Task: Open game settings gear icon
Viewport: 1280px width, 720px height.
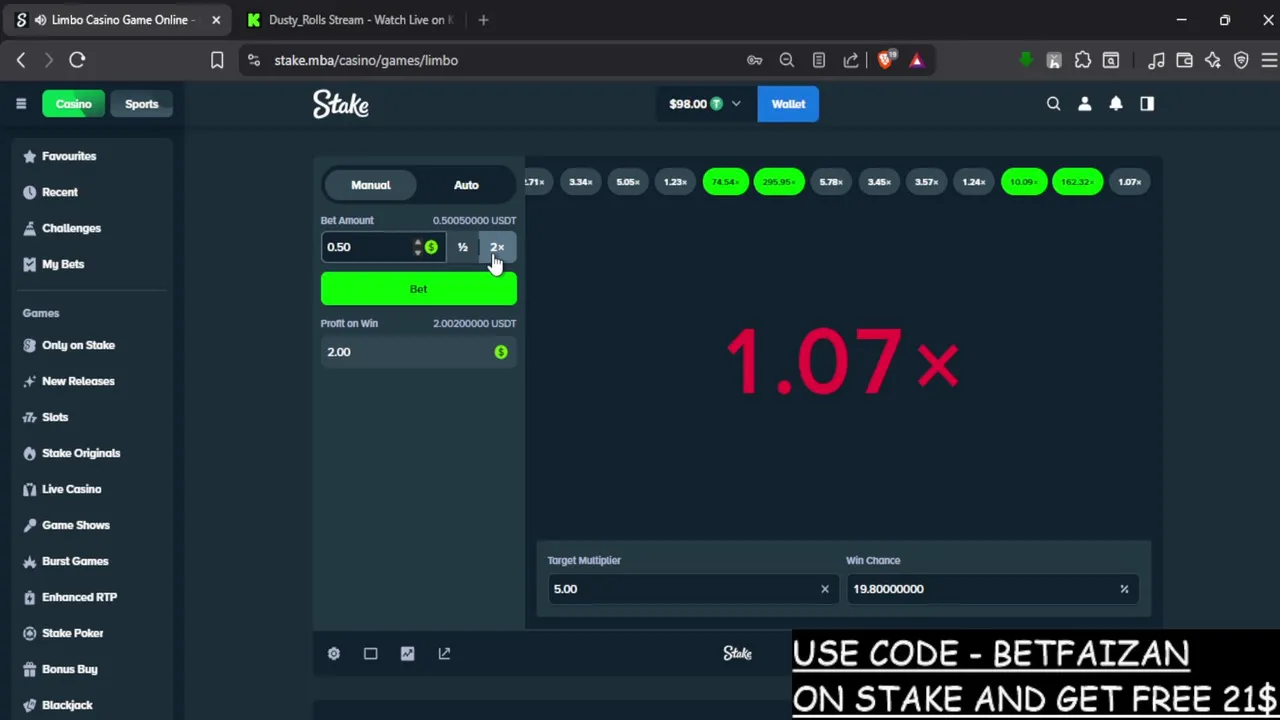Action: 334,654
